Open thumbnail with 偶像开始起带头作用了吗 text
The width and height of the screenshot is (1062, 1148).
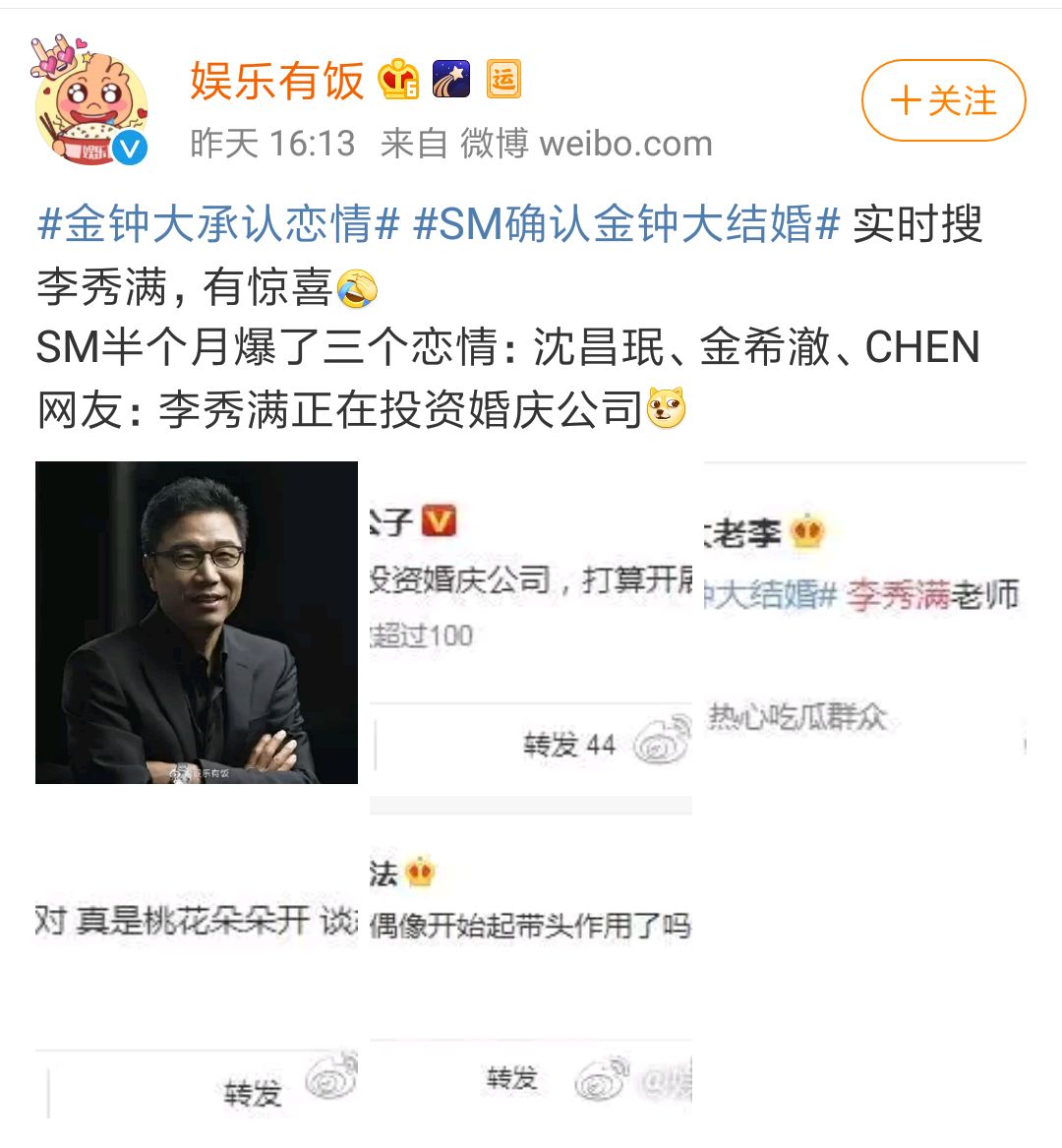pyautogui.click(x=531, y=957)
